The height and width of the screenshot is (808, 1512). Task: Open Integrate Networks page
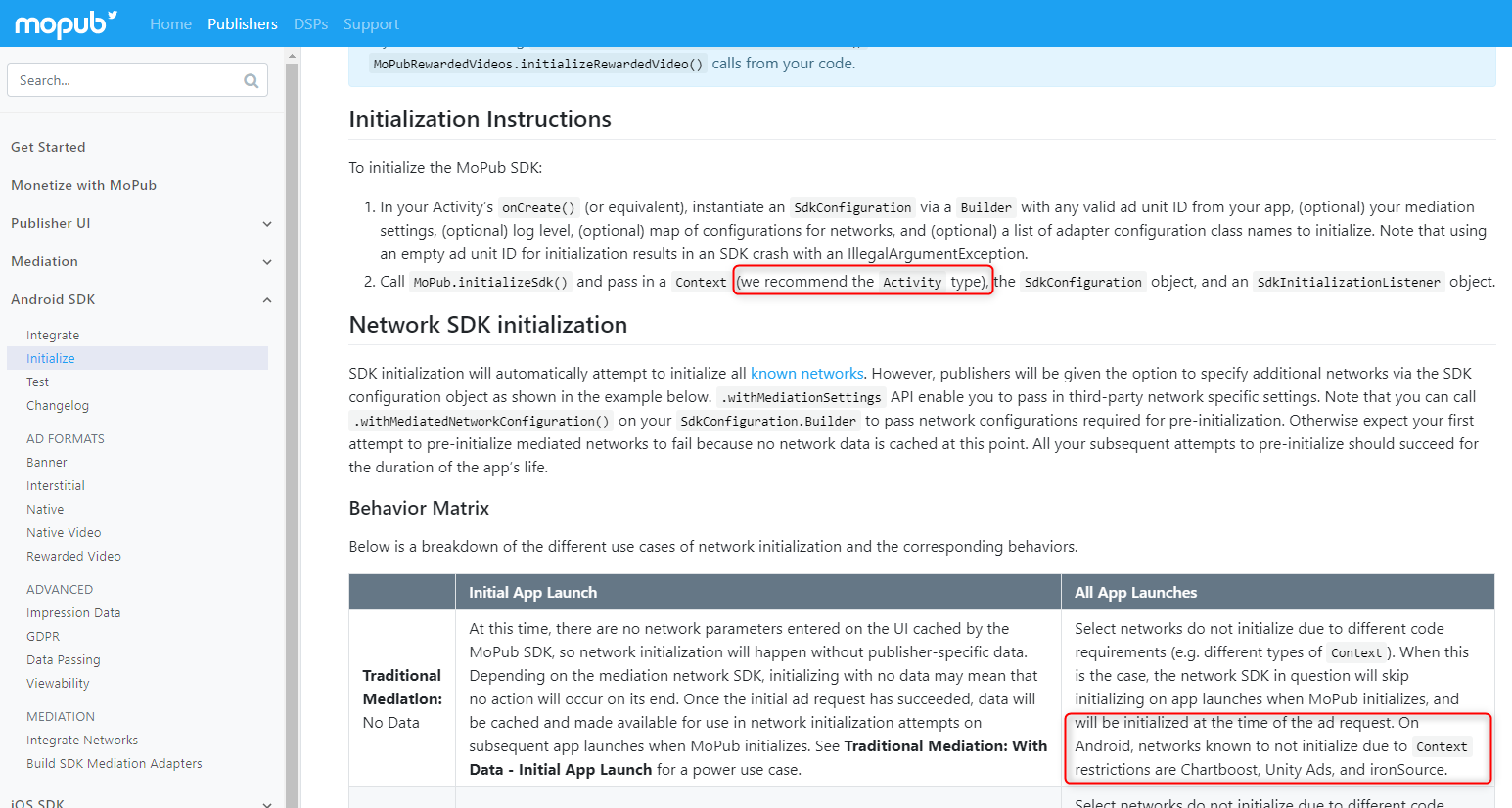click(82, 740)
